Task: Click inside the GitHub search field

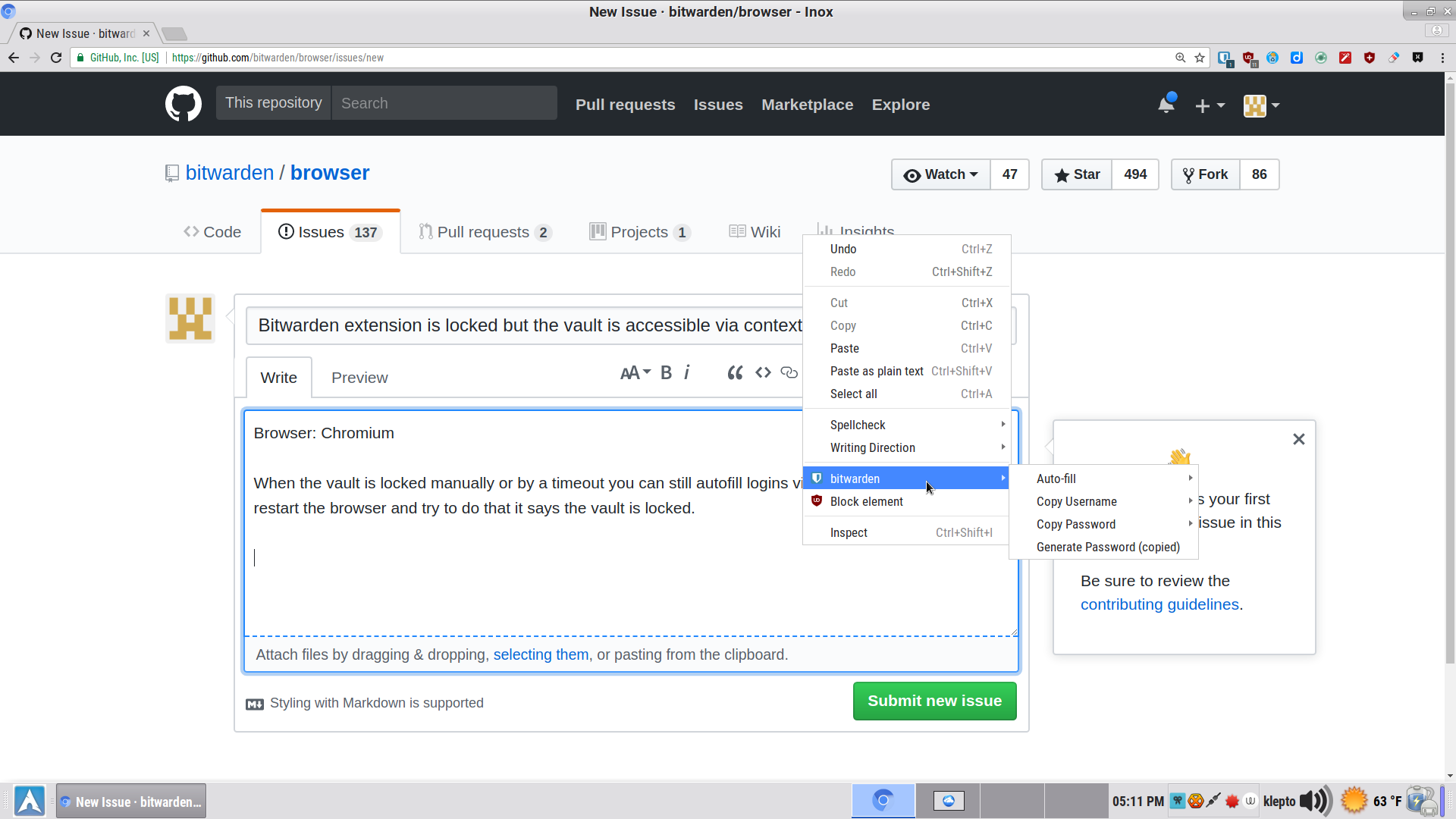Action: click(444, 102)
